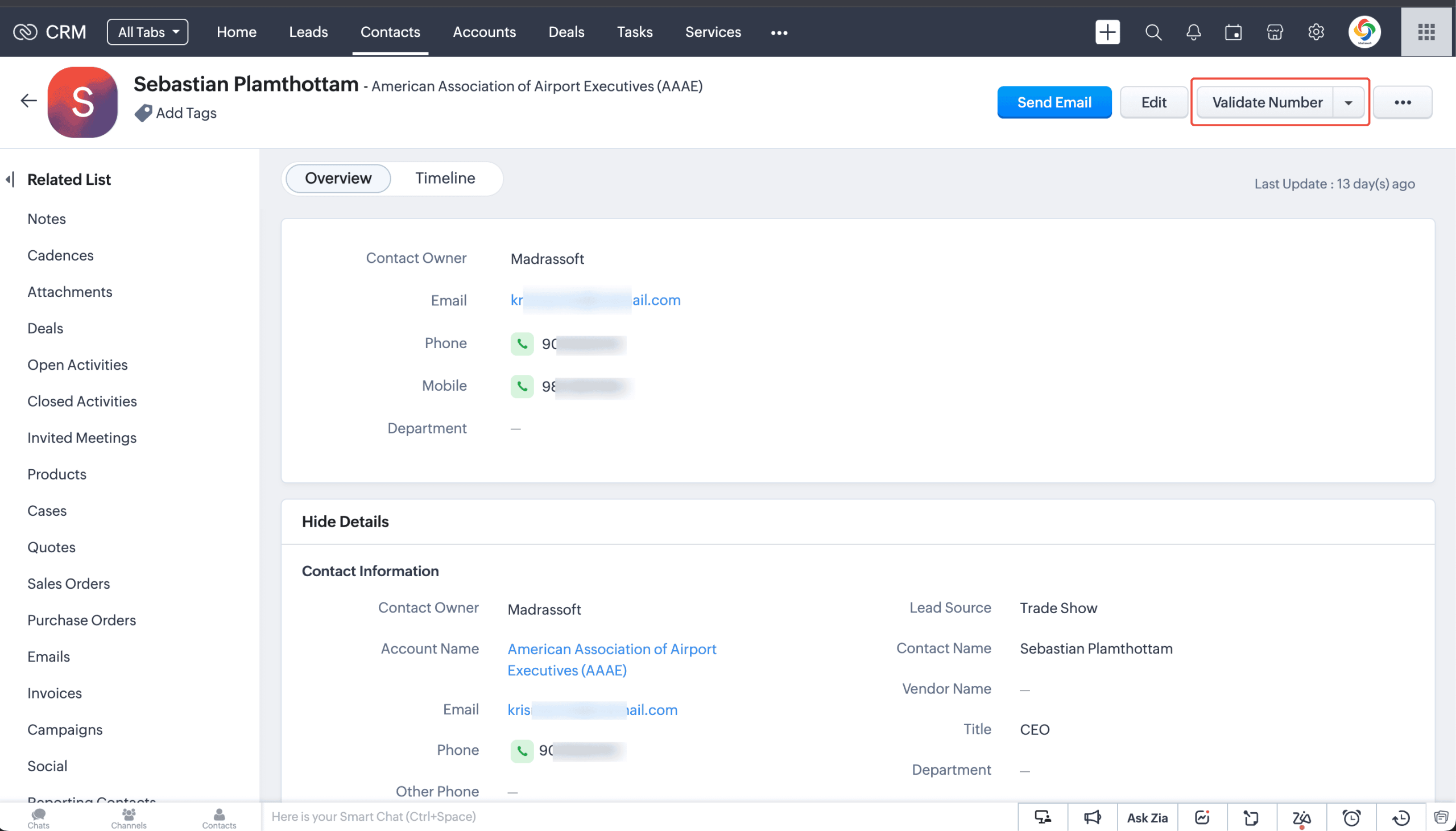The width and height of the screenshot is (1456, 831).
Task: Open the search magnifier icon
Action: click(1153, 32)
